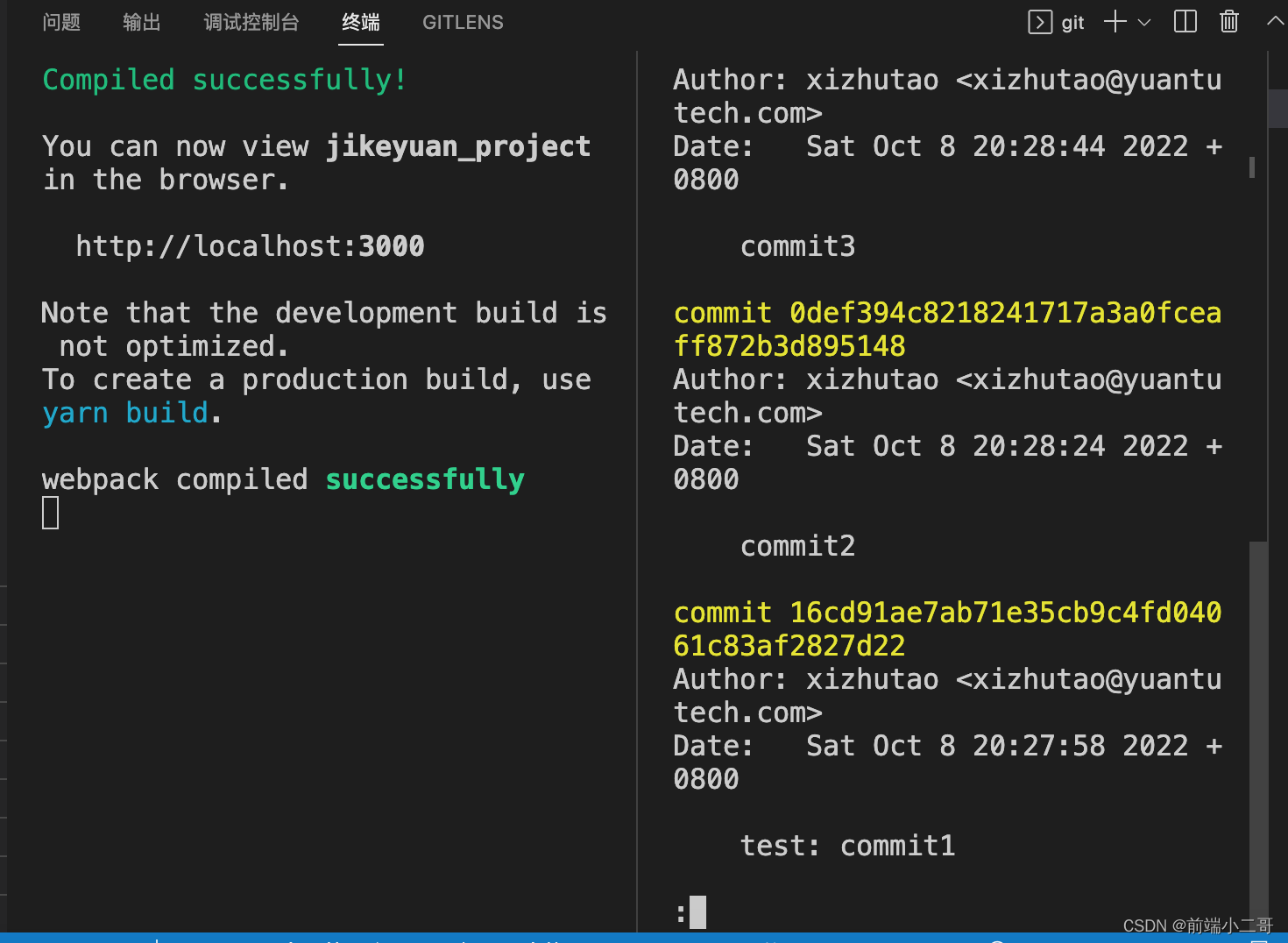
Task: Click commit hash starting 0def394c
Action: click(x=947, y=330)
